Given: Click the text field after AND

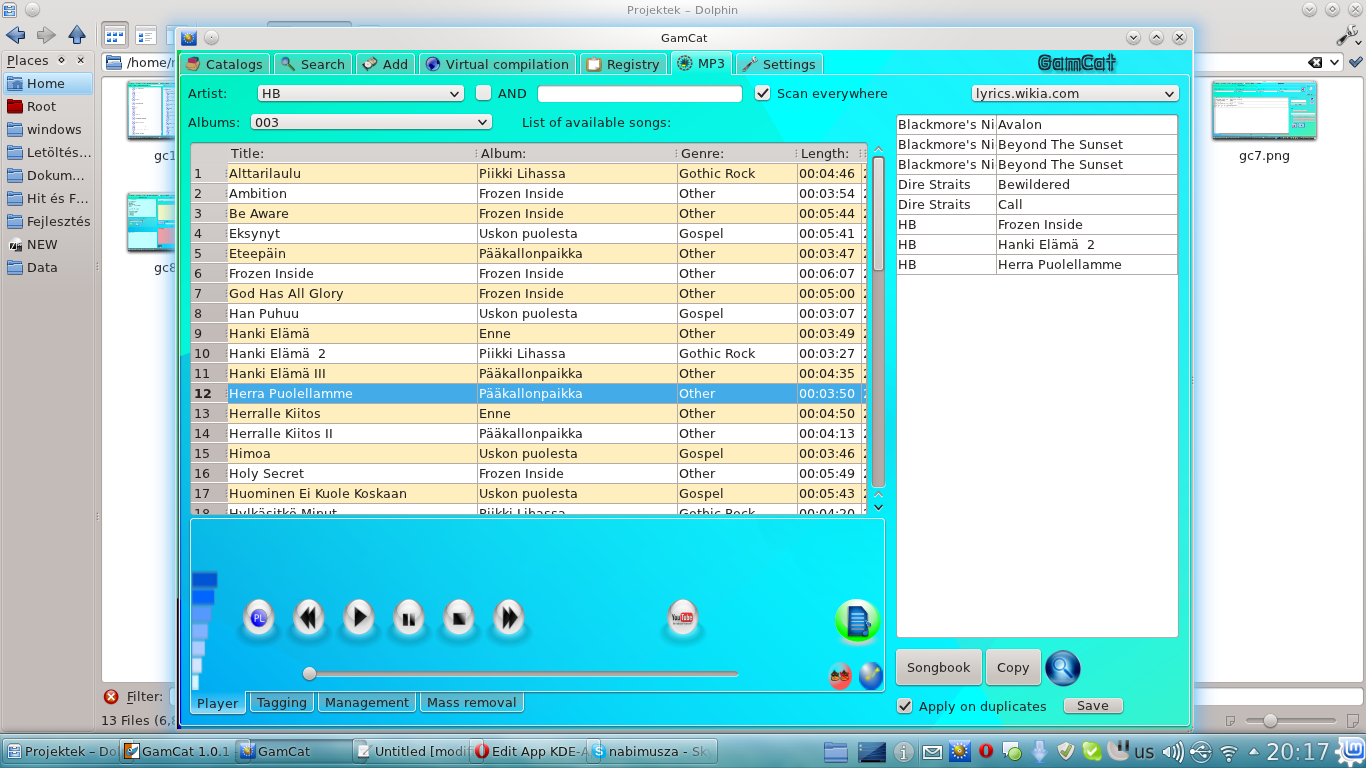Looking at the screenshot, I should [x=640, y=93].
